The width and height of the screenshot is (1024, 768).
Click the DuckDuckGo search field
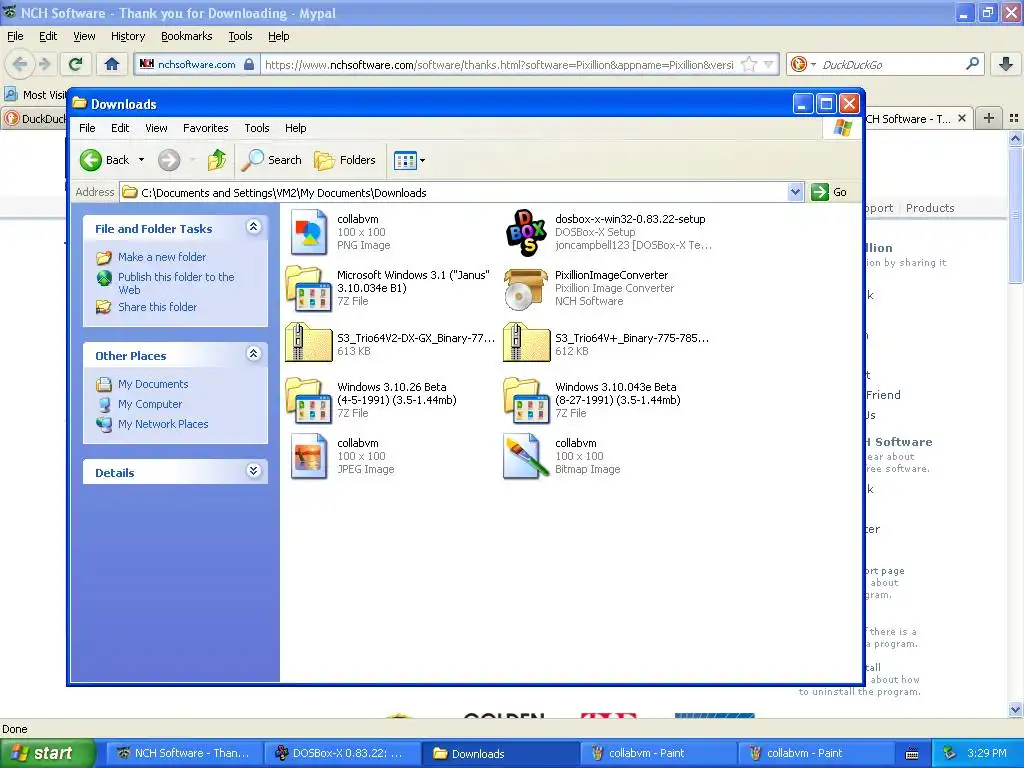click(x=891, y=64)
